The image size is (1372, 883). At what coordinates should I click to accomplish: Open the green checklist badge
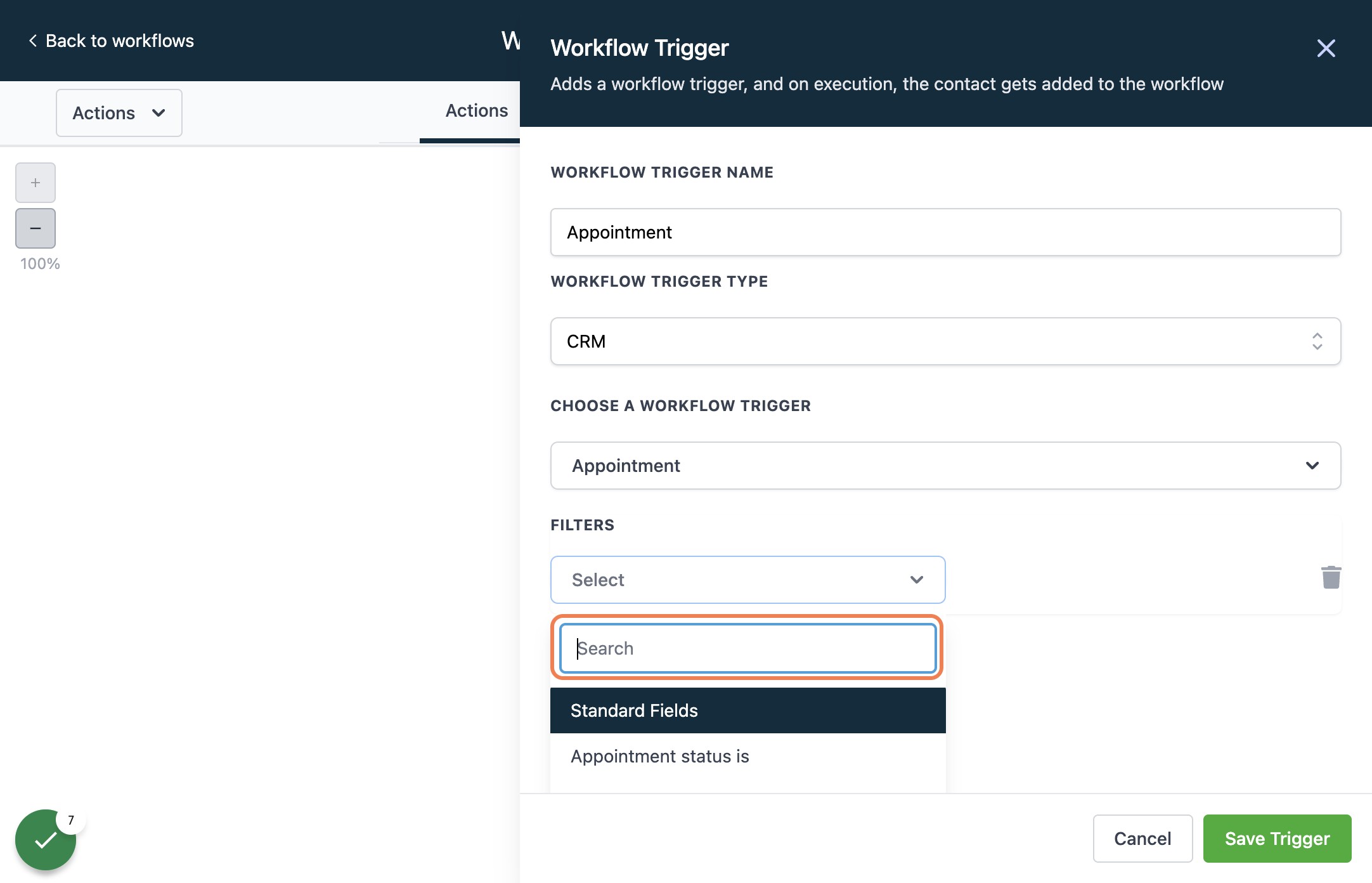(x=46, y=840)
